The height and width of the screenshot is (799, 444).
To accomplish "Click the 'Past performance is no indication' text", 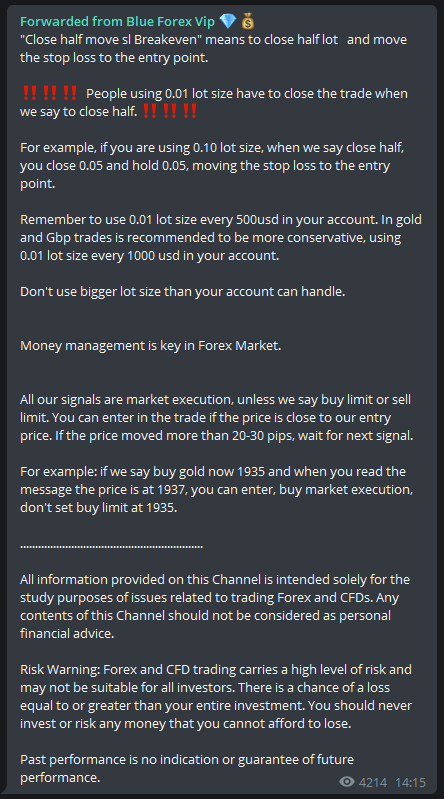I will pos(187,769).
